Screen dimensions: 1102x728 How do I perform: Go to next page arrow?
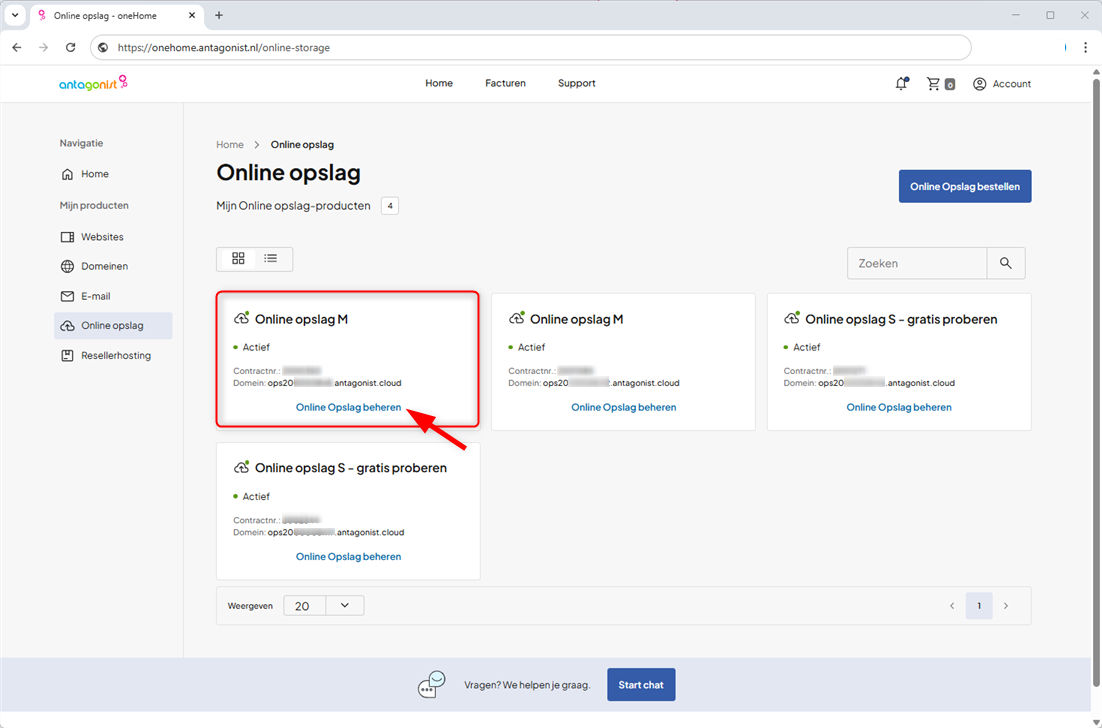tap(1006, 606)
